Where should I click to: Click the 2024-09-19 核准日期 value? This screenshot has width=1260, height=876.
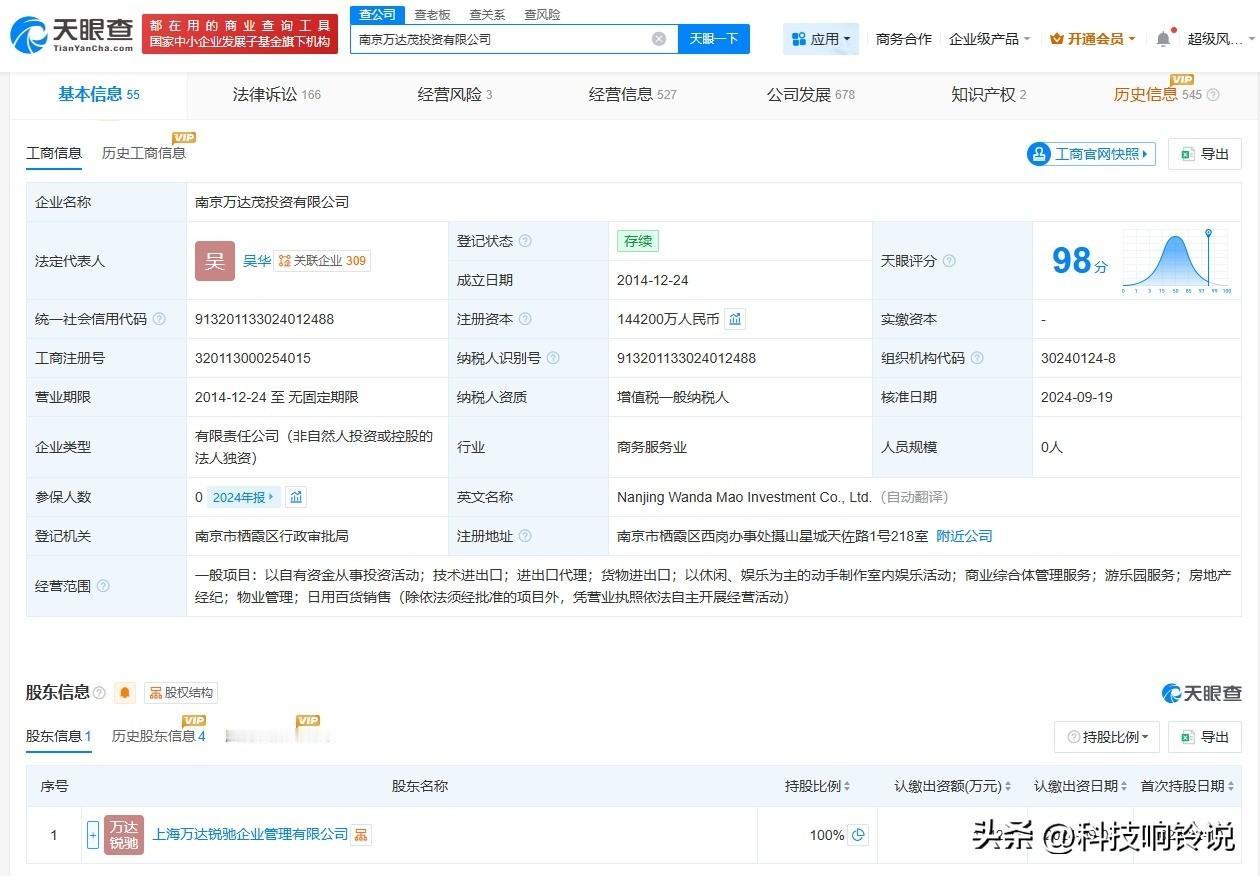pyautogui.click(x=1077, y=397)
